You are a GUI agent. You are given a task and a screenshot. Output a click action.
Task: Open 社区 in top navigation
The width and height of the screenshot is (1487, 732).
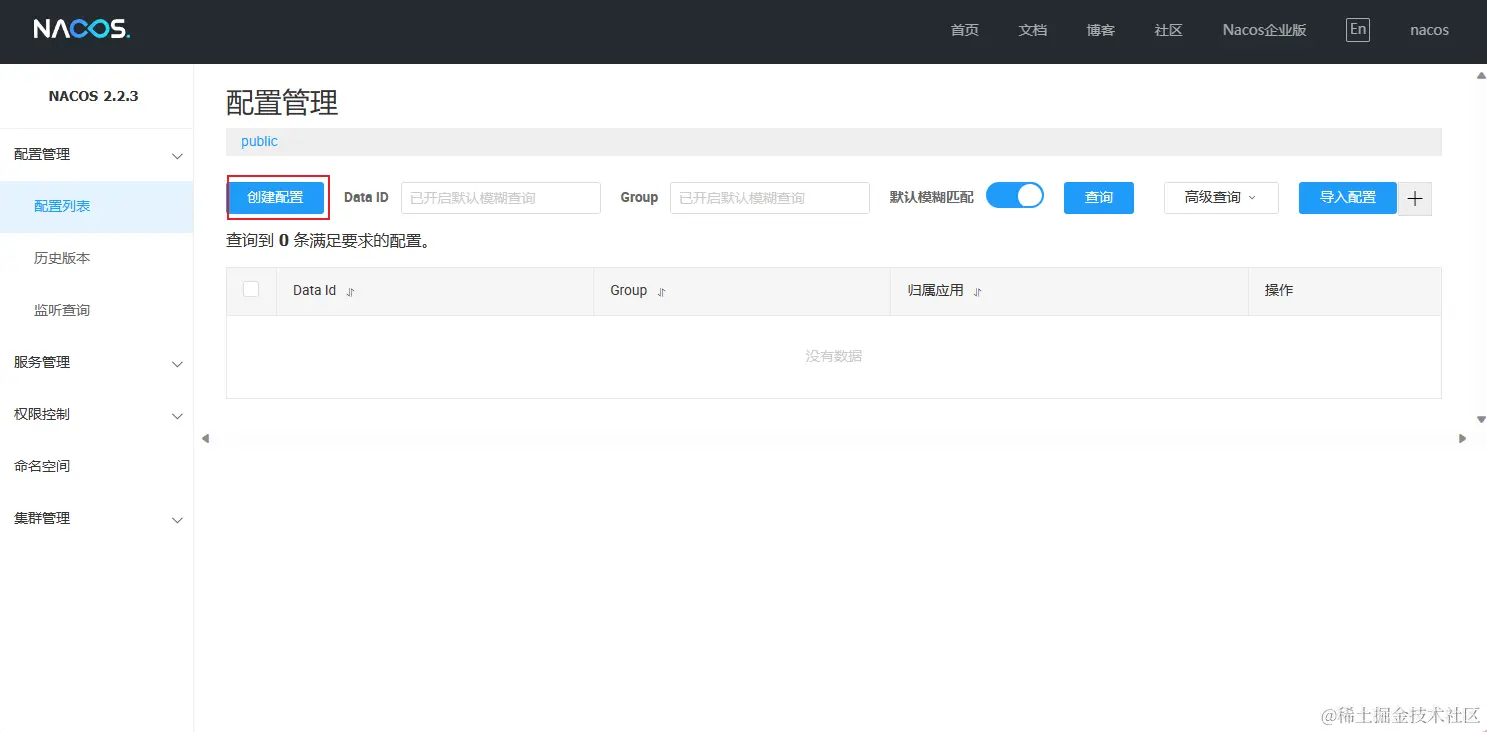tap(1169, 30)
